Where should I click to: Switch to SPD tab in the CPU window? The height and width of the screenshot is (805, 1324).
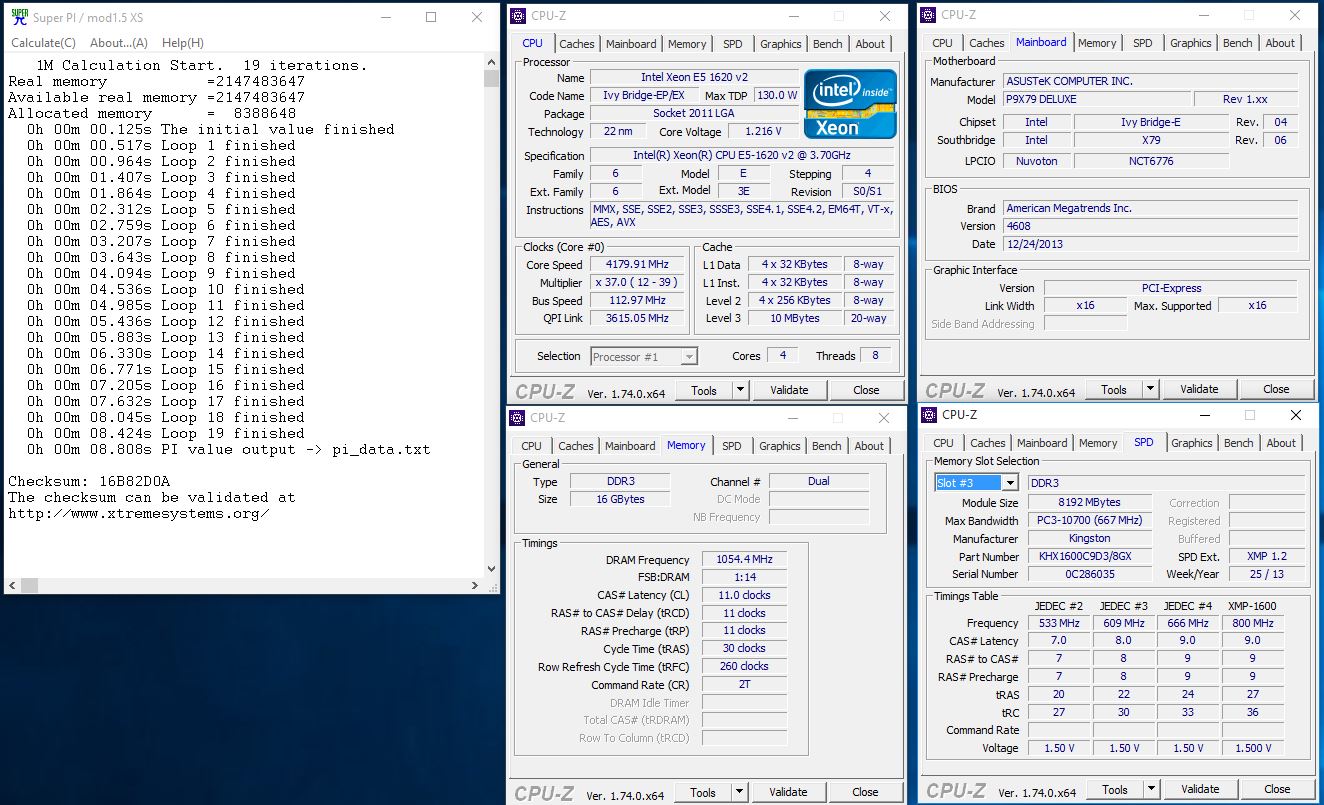pos(733,44)
